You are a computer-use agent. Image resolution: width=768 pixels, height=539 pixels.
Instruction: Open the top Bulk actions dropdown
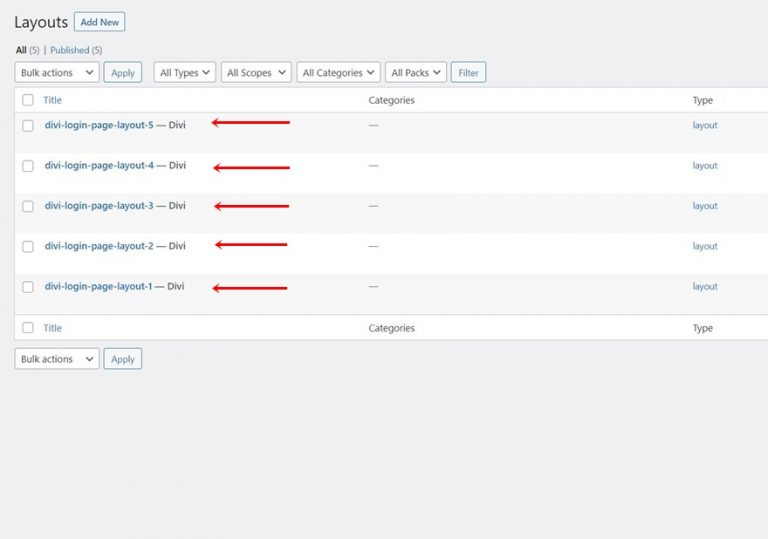(x=57, y=73)
